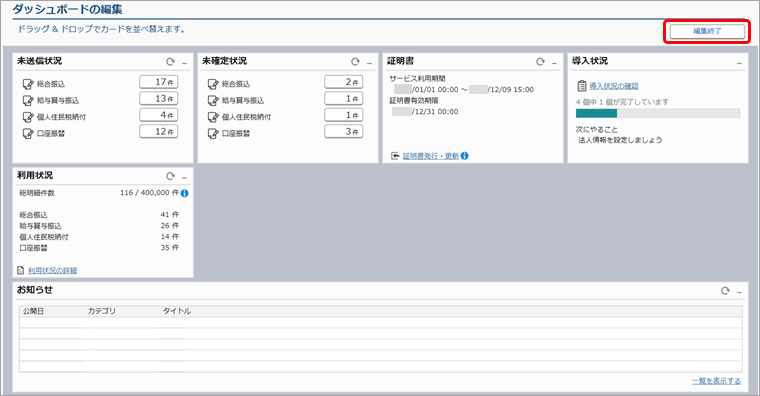The image size is (760, 396).
Task: Click 口座振替 edit icon in 未送信状況
Action: click(28, 133)
